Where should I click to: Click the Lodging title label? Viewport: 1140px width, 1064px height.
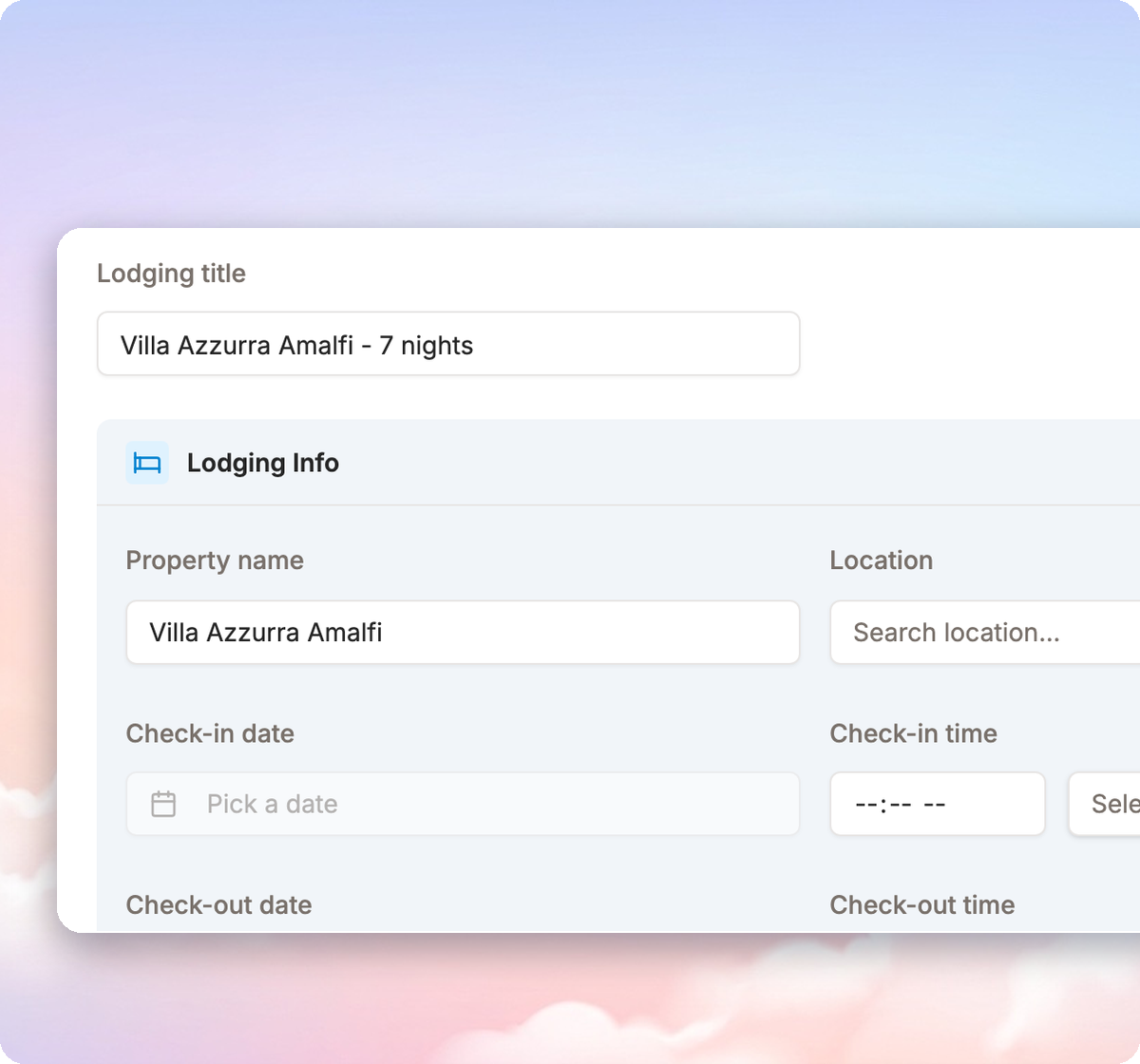[171, 274]
